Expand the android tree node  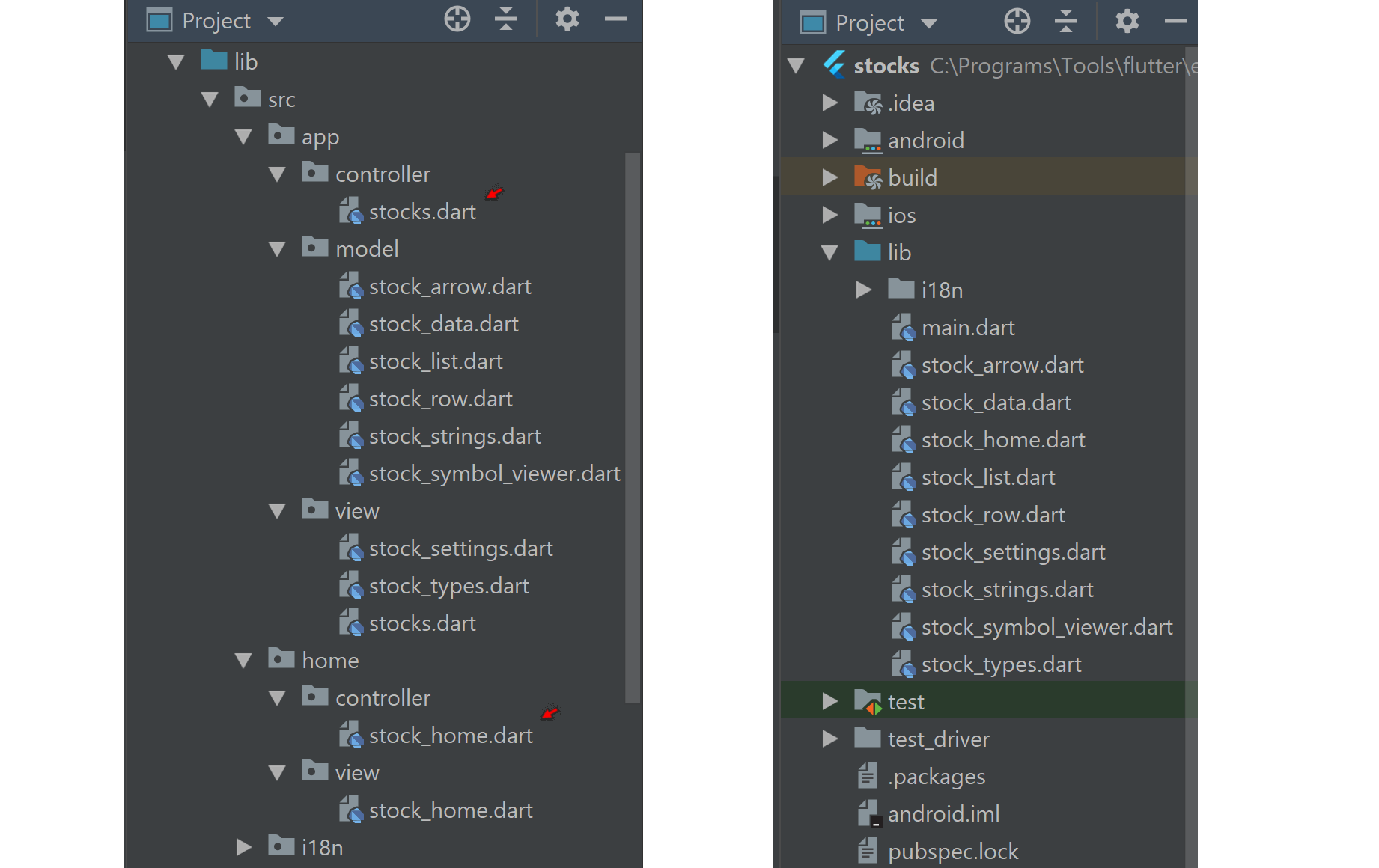pos(829,140)
